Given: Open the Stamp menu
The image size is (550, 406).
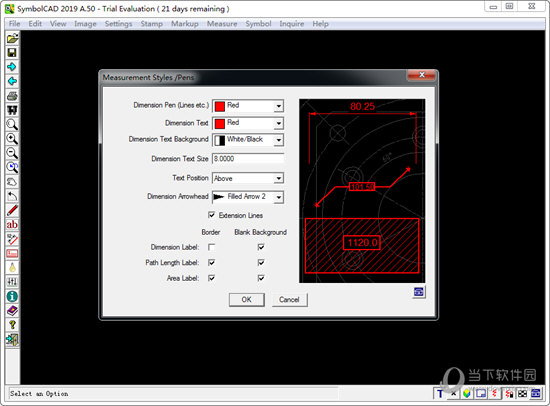Looking at the screenshot, I should click(152, 24).
